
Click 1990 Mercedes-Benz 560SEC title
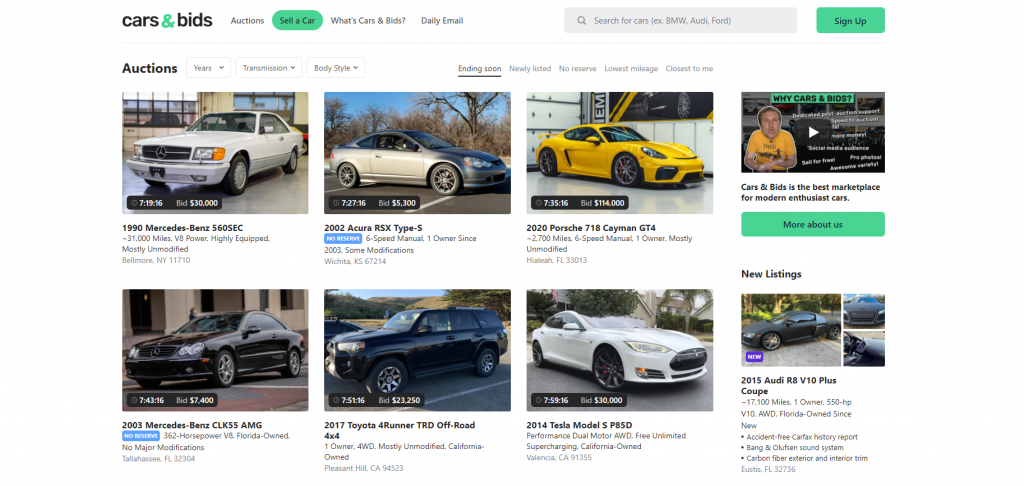183,228
